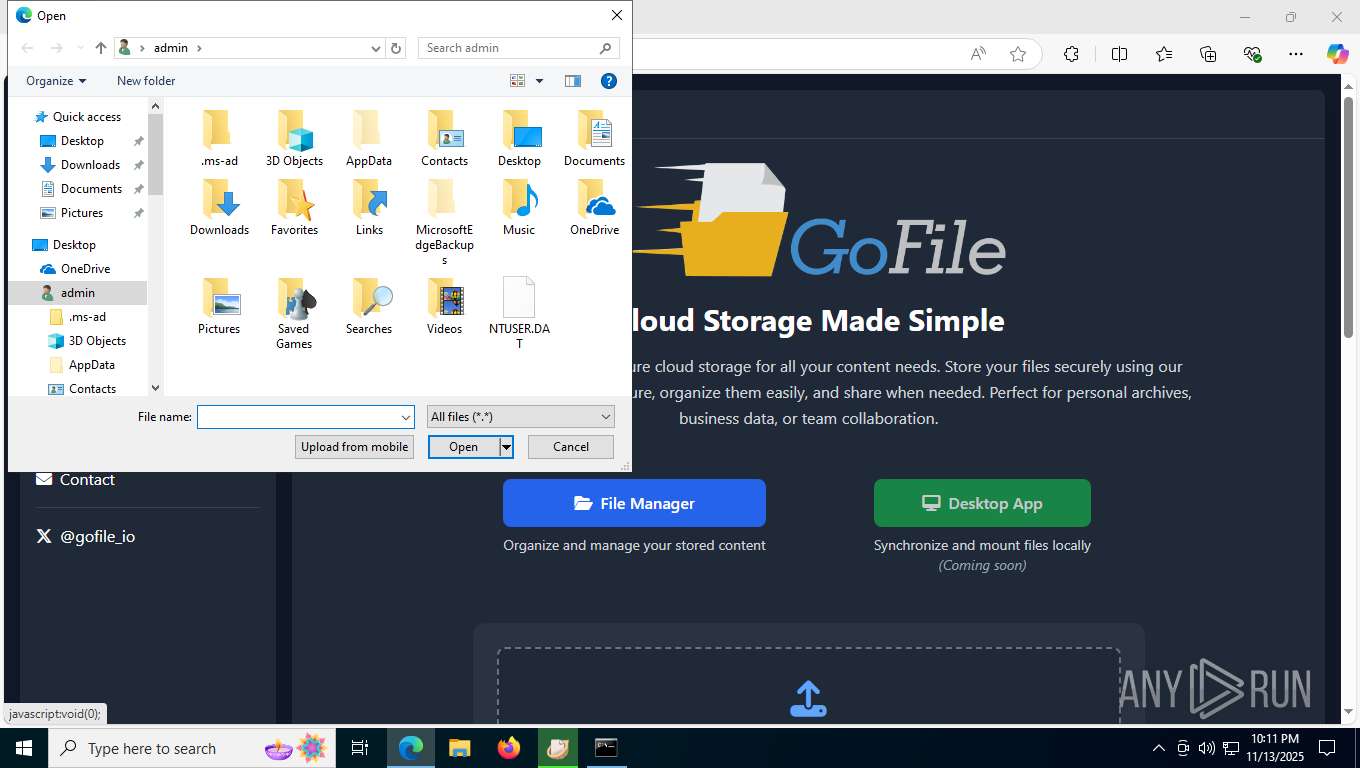The image size is (1360, 768).
Task: Go up one folder level arrow
Action: (101, 48)
